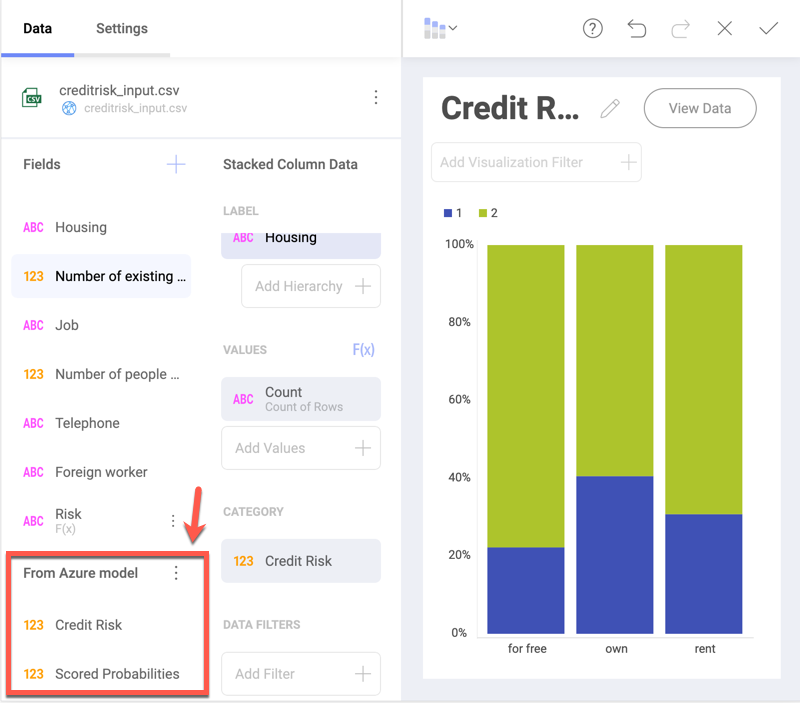Click the View Data button
800x703 pixels.
(699, 108)
